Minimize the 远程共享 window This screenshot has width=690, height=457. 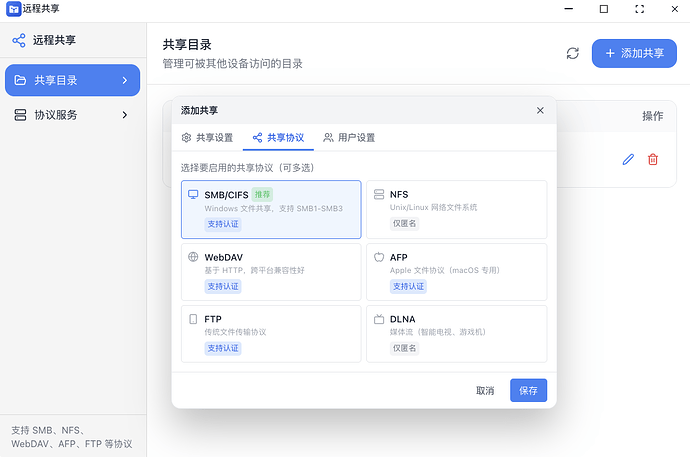click(569, 9)
